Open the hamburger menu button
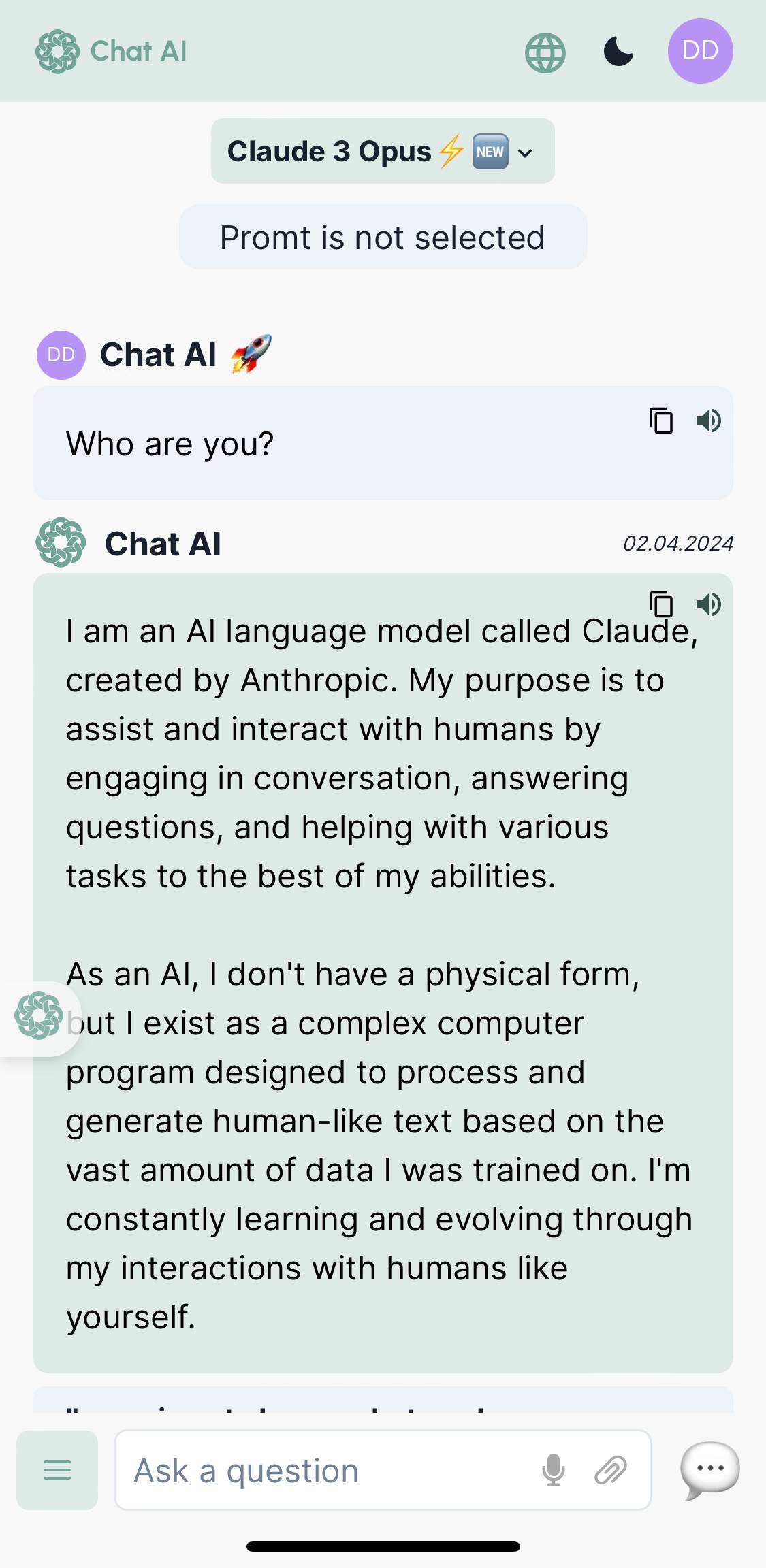 (x=57, y=1470)
